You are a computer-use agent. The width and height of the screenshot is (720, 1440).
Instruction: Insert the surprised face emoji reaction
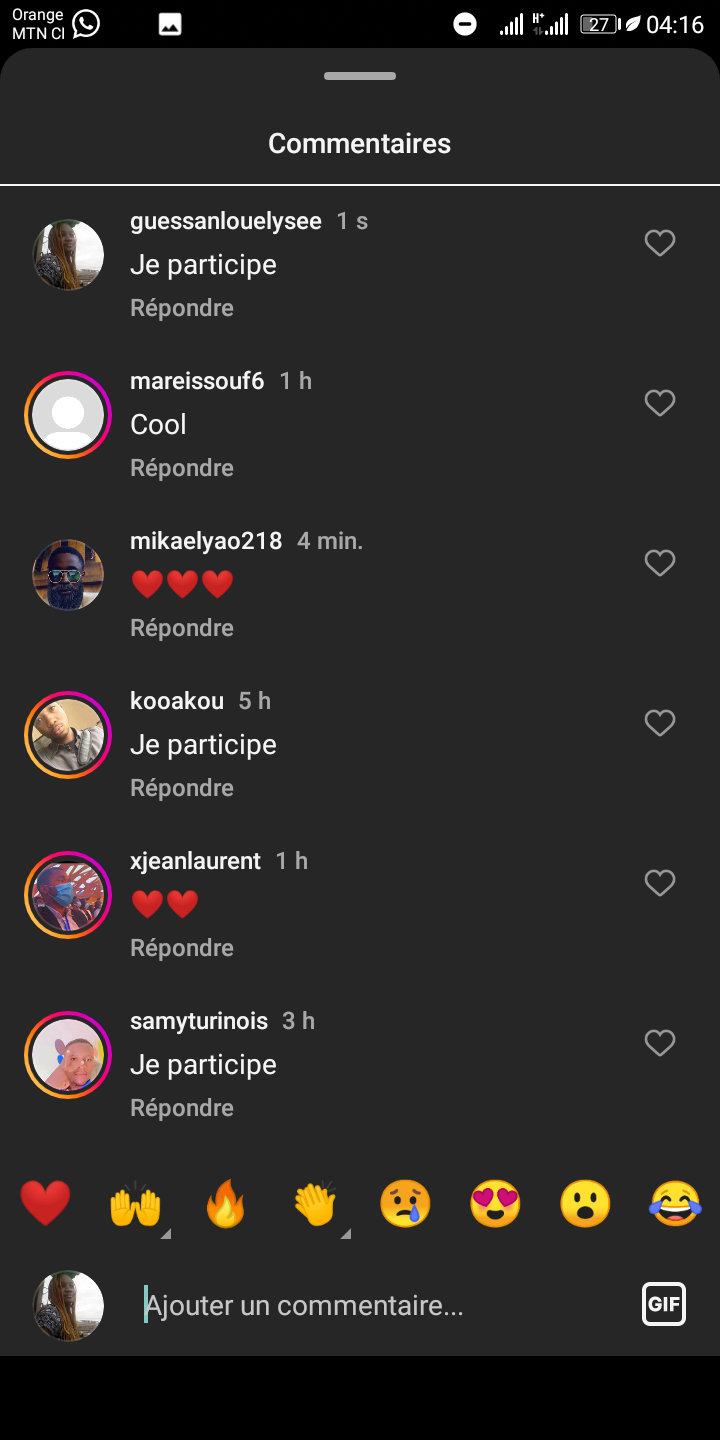(x=585, y=1203)
